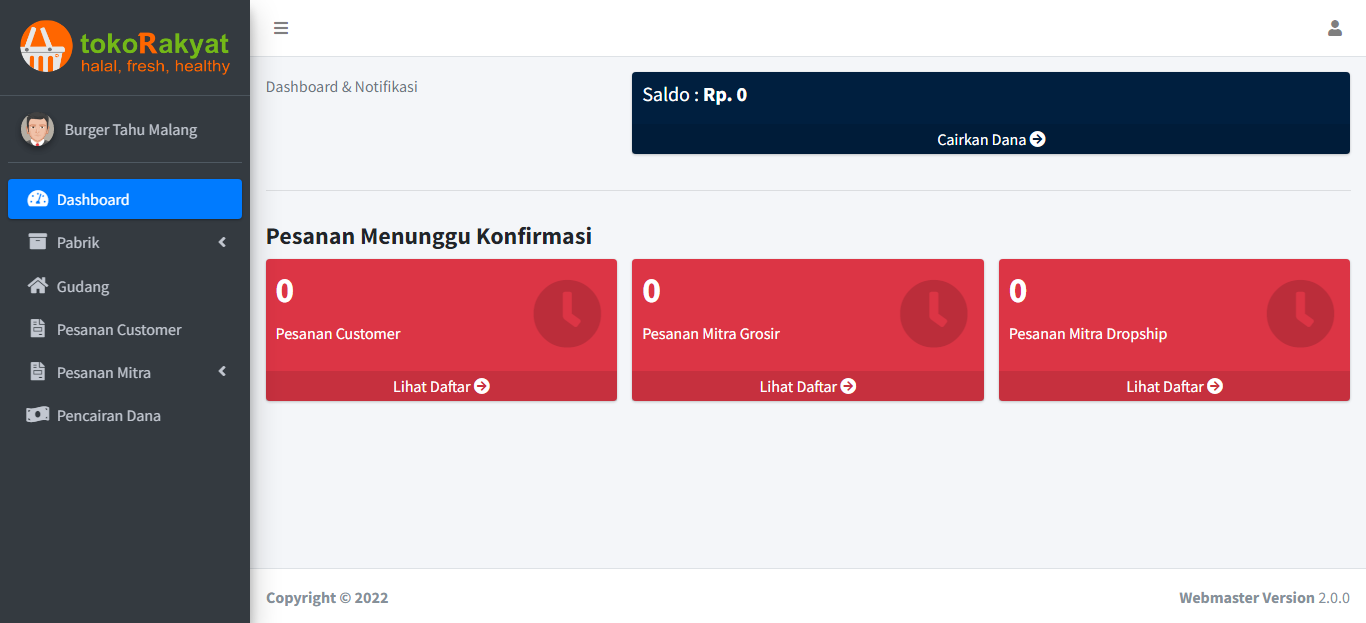View Lihat Daftar for Mitra Grosir
The height and width of the screenshot is (623, 1366).
tap(807, 386)
